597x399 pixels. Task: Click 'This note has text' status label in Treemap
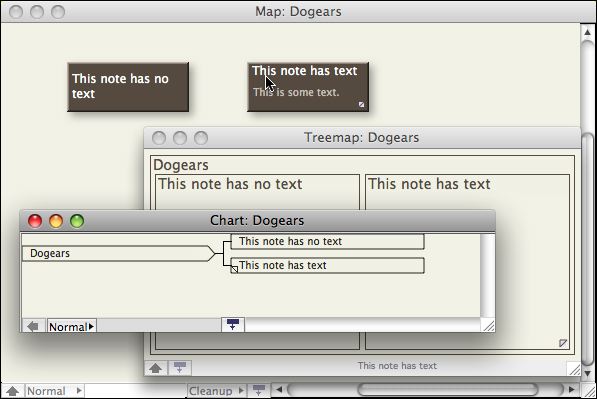(397, 366)
